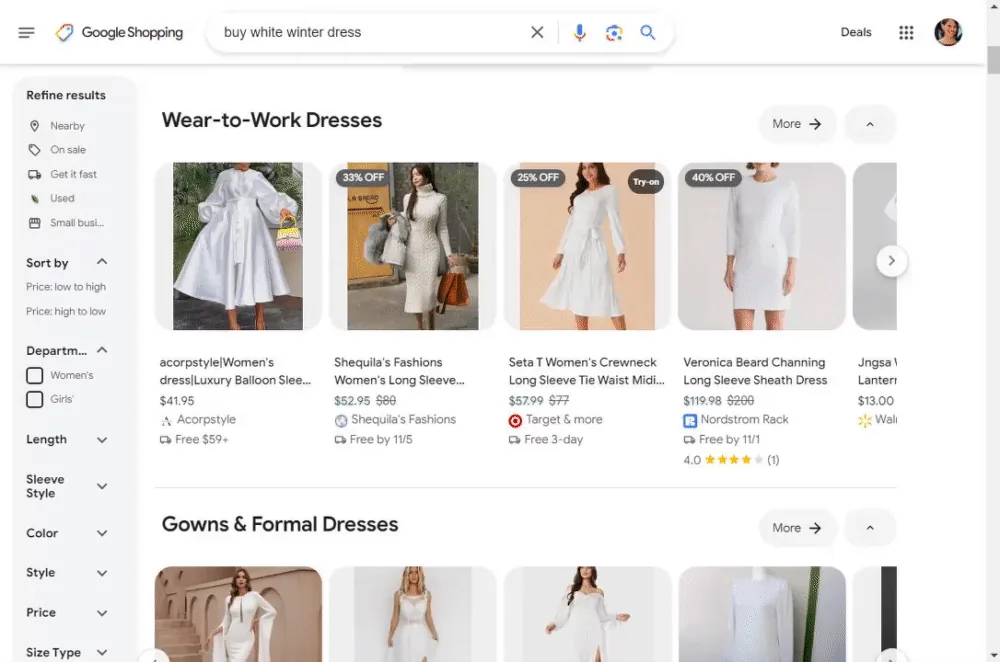The image size is (1000, 662).
Task: Click the 40% OFF badge
Action: tap(713, 177)
